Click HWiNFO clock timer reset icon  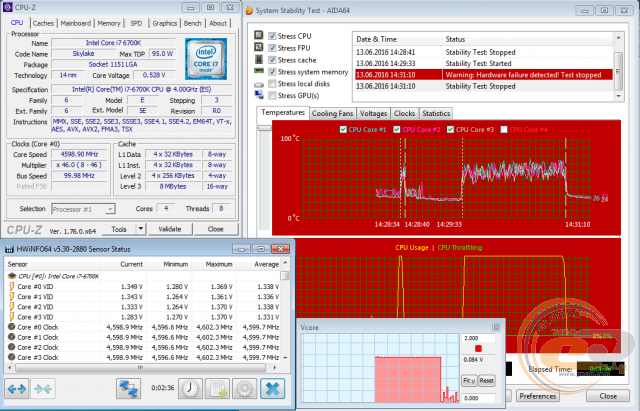[190, 389]
